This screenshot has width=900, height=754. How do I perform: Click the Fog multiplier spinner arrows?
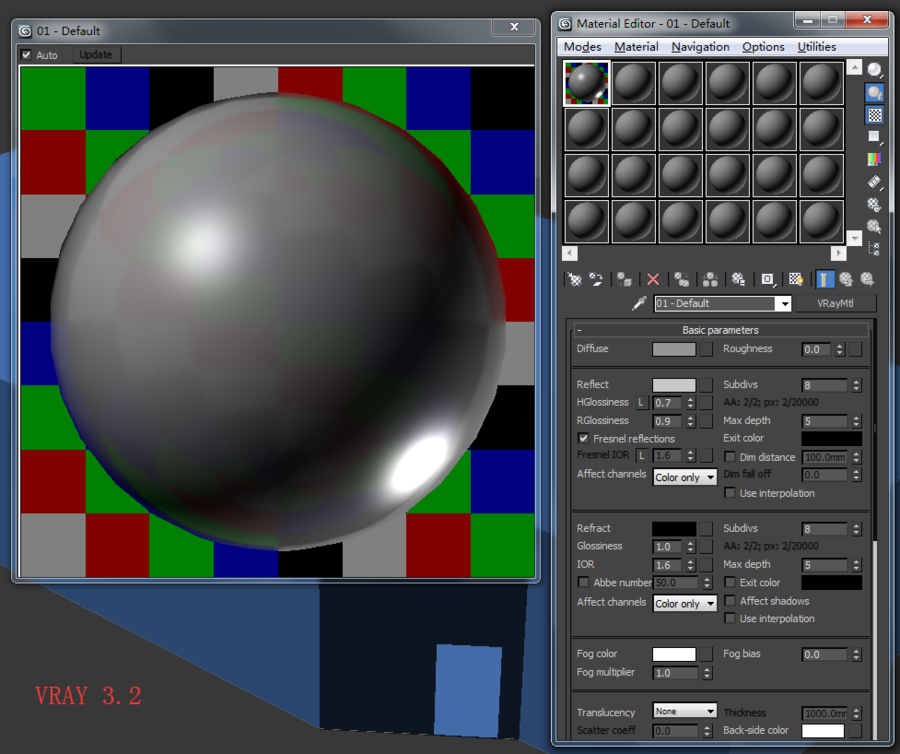(x=707, y=673)
